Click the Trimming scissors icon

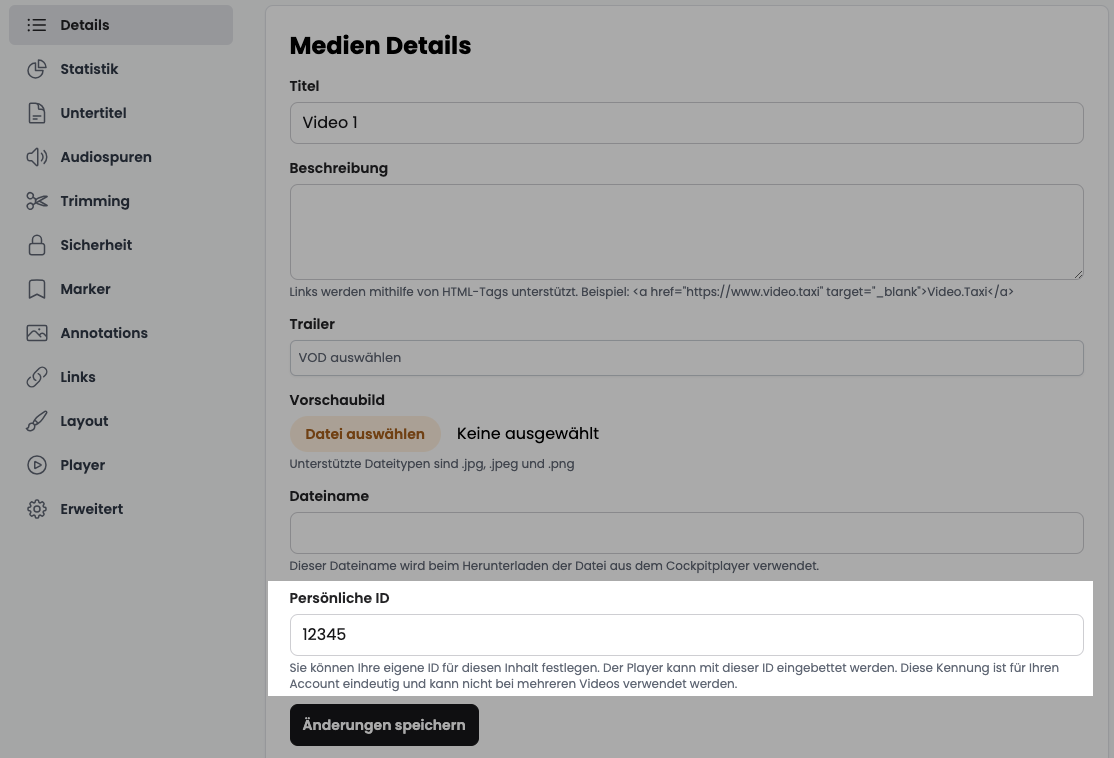(37, 201)
